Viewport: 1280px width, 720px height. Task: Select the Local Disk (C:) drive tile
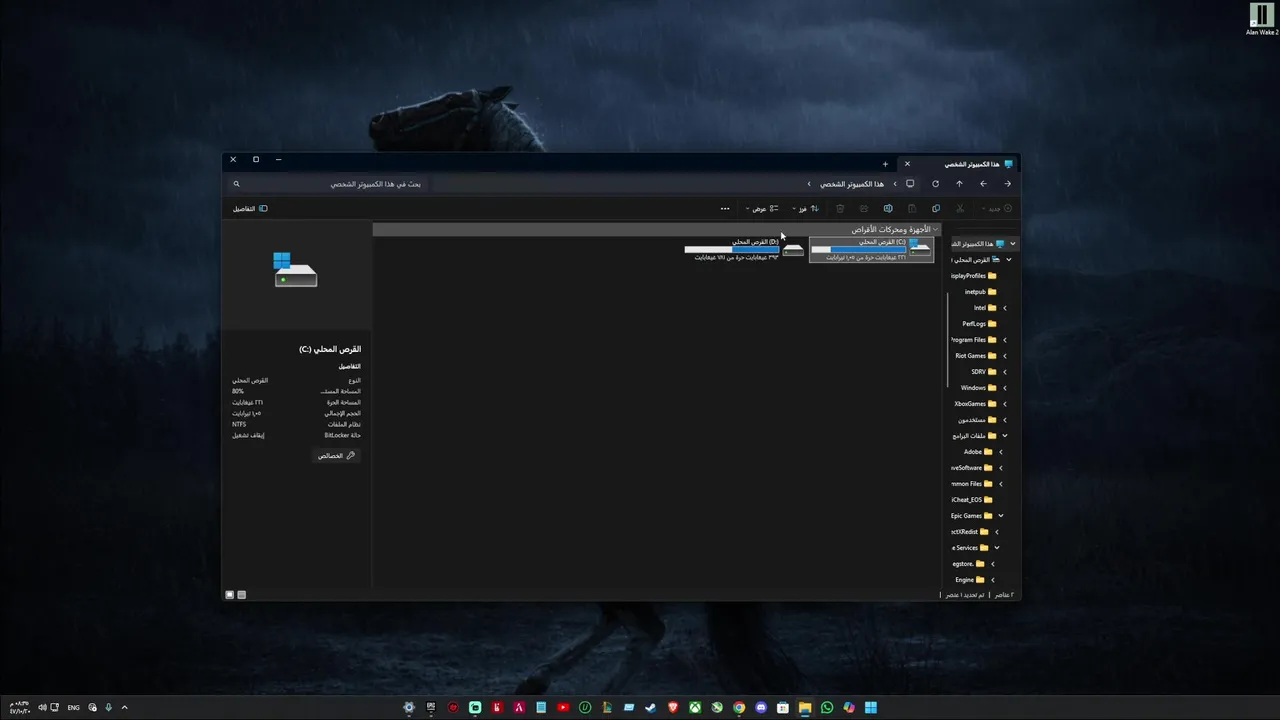coord(872,250)
